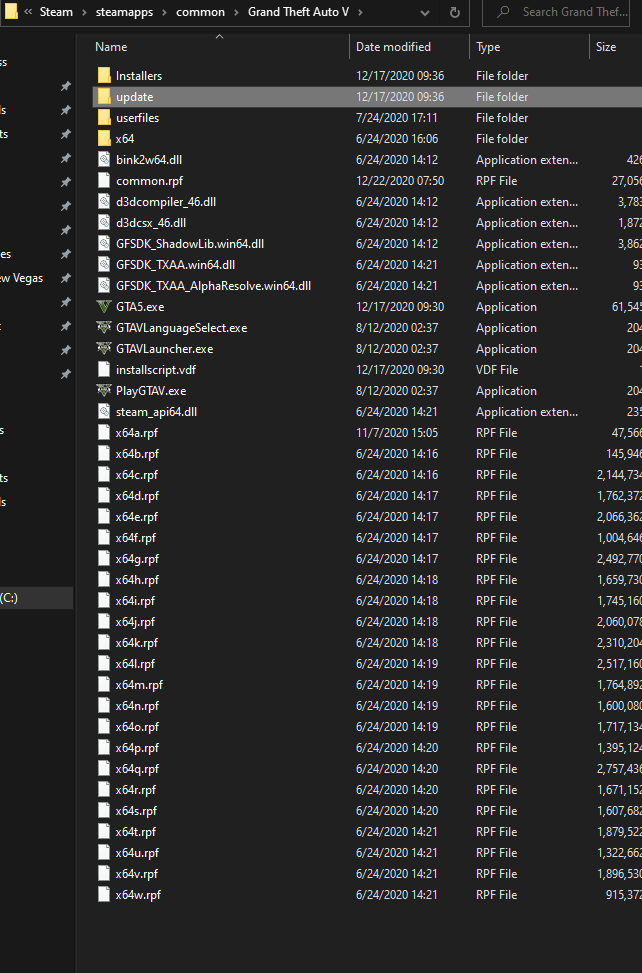The image size is (642, 973).
Task: Click the common.rpf file icon
Action: 104,181
